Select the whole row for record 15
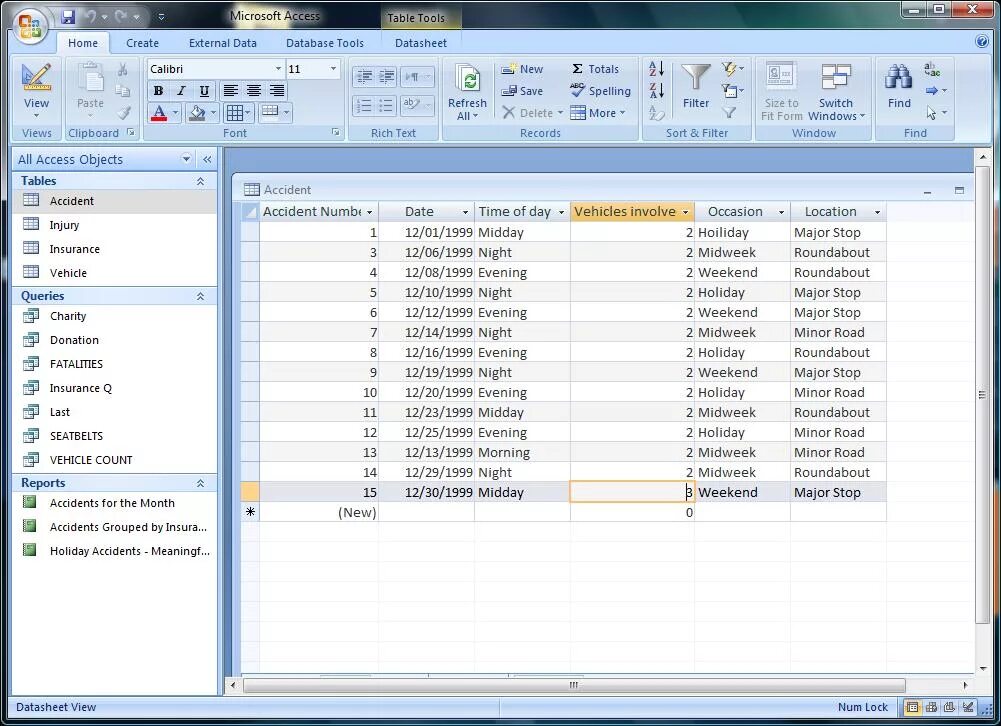The width and height of the screenshot is (1001, 726). pos(250,492)
